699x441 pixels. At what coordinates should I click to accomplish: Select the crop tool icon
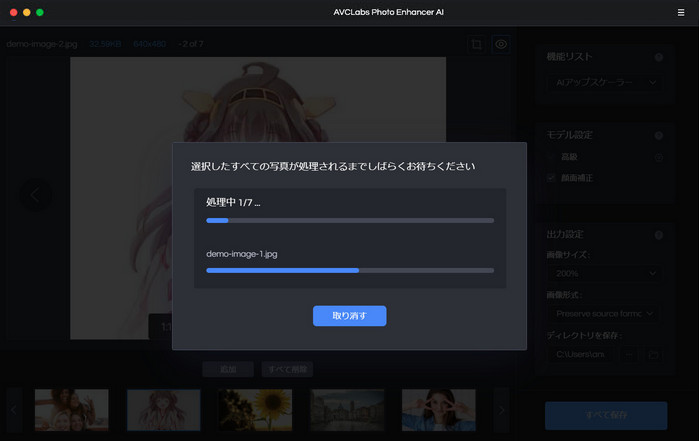click(477, 44)
